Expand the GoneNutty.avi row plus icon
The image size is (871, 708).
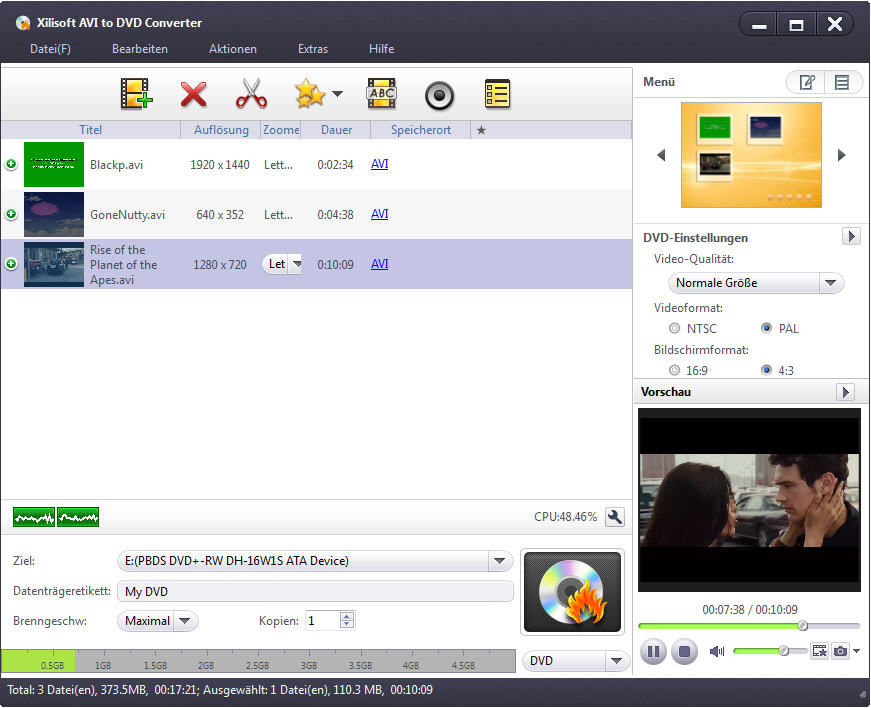[11, 214]
